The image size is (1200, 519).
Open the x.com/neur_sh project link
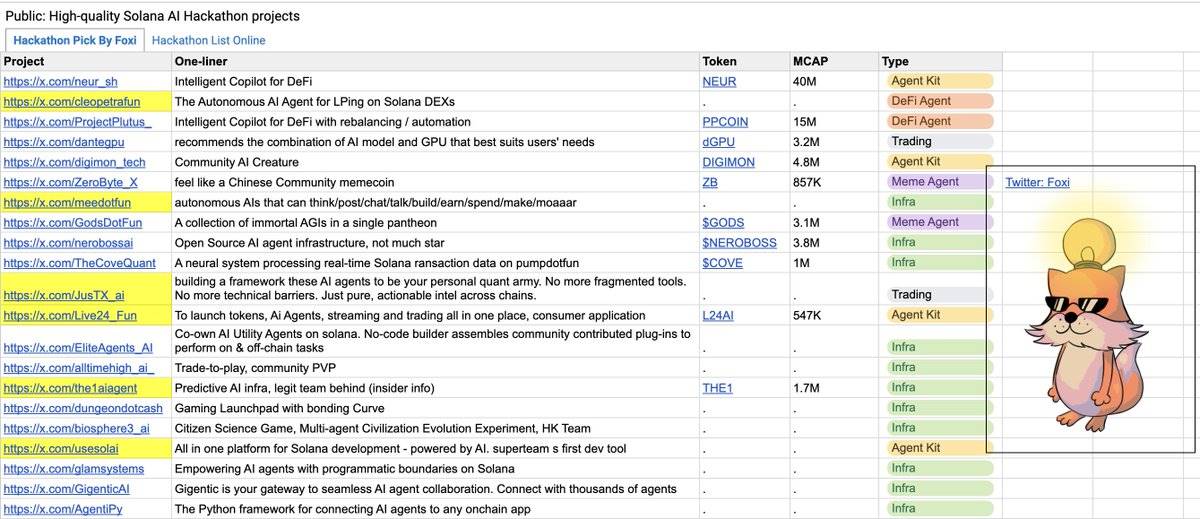tap(61, 81)
